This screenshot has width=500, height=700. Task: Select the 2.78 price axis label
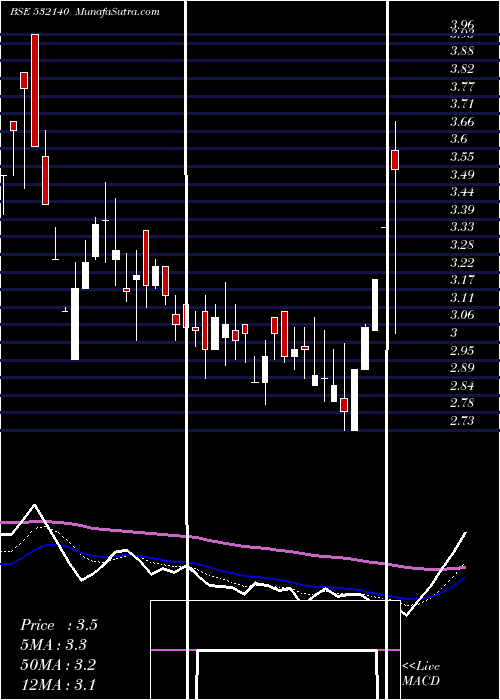pyautogui.click(x=462, y=403)
